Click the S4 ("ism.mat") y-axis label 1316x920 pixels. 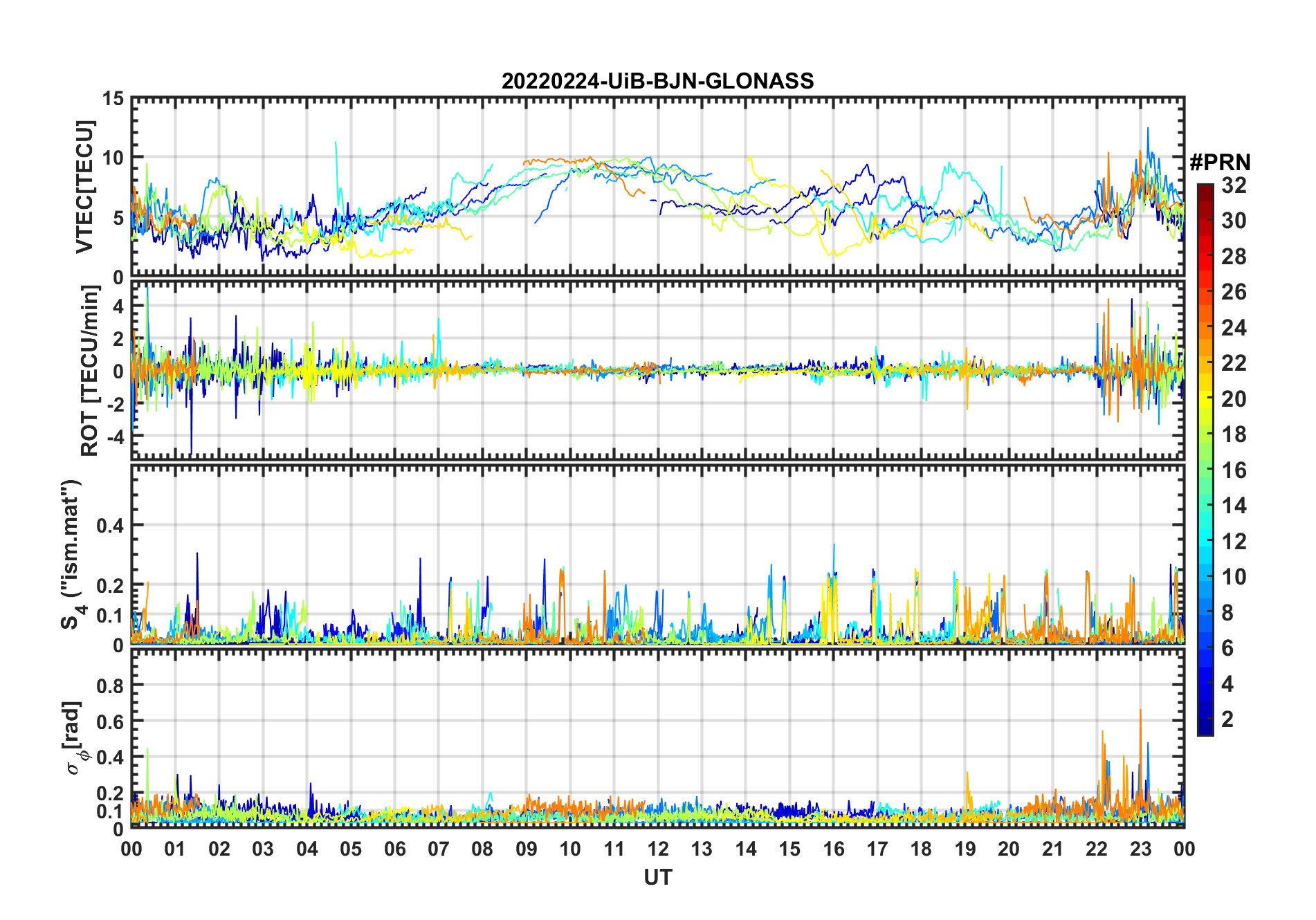click(72, 554)
